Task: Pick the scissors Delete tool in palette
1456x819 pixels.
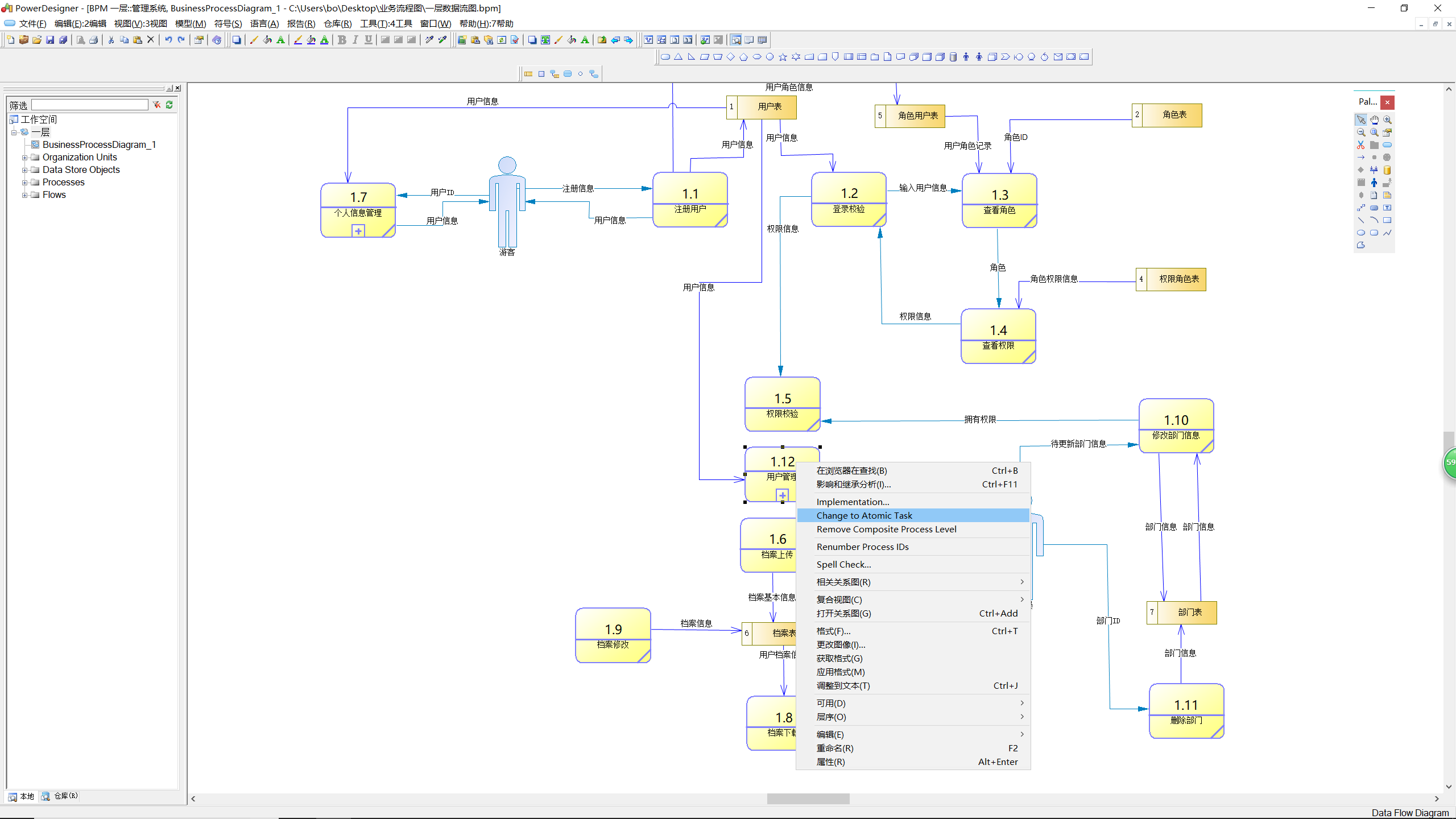Action: 1361,145
